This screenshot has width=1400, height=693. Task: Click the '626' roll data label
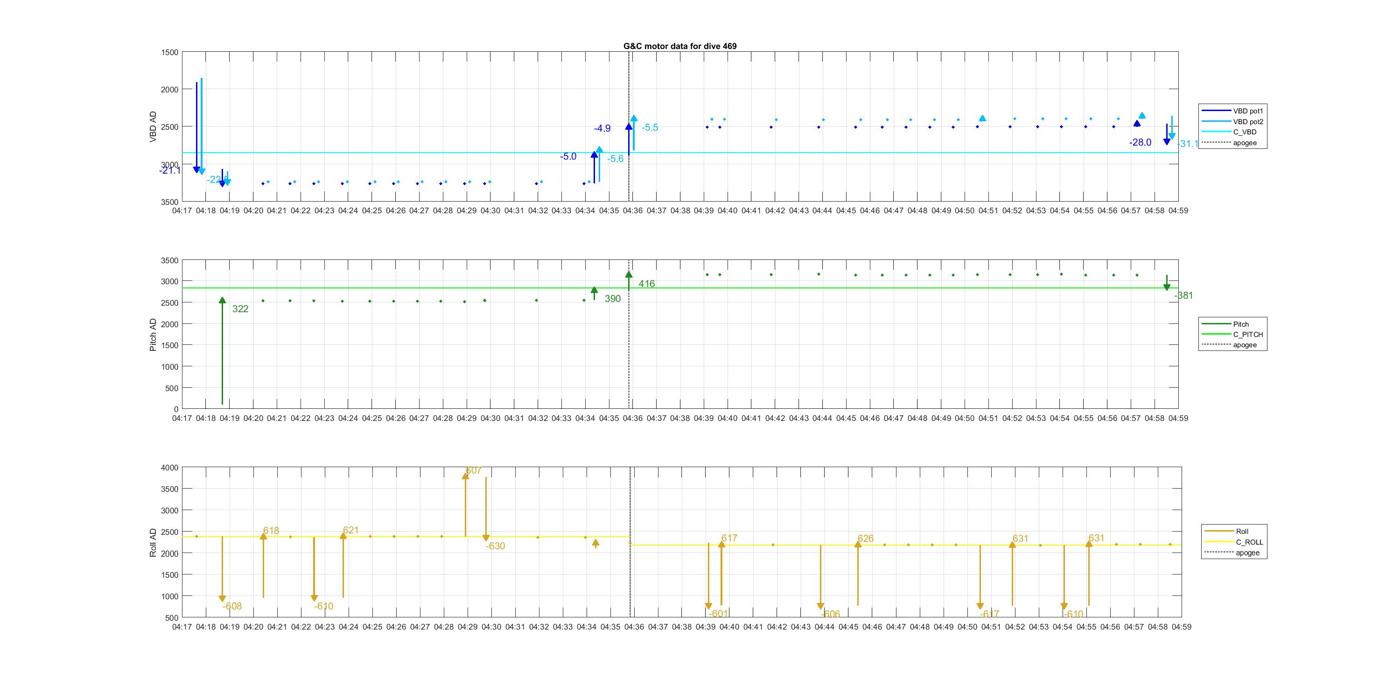tap(865, 538)
